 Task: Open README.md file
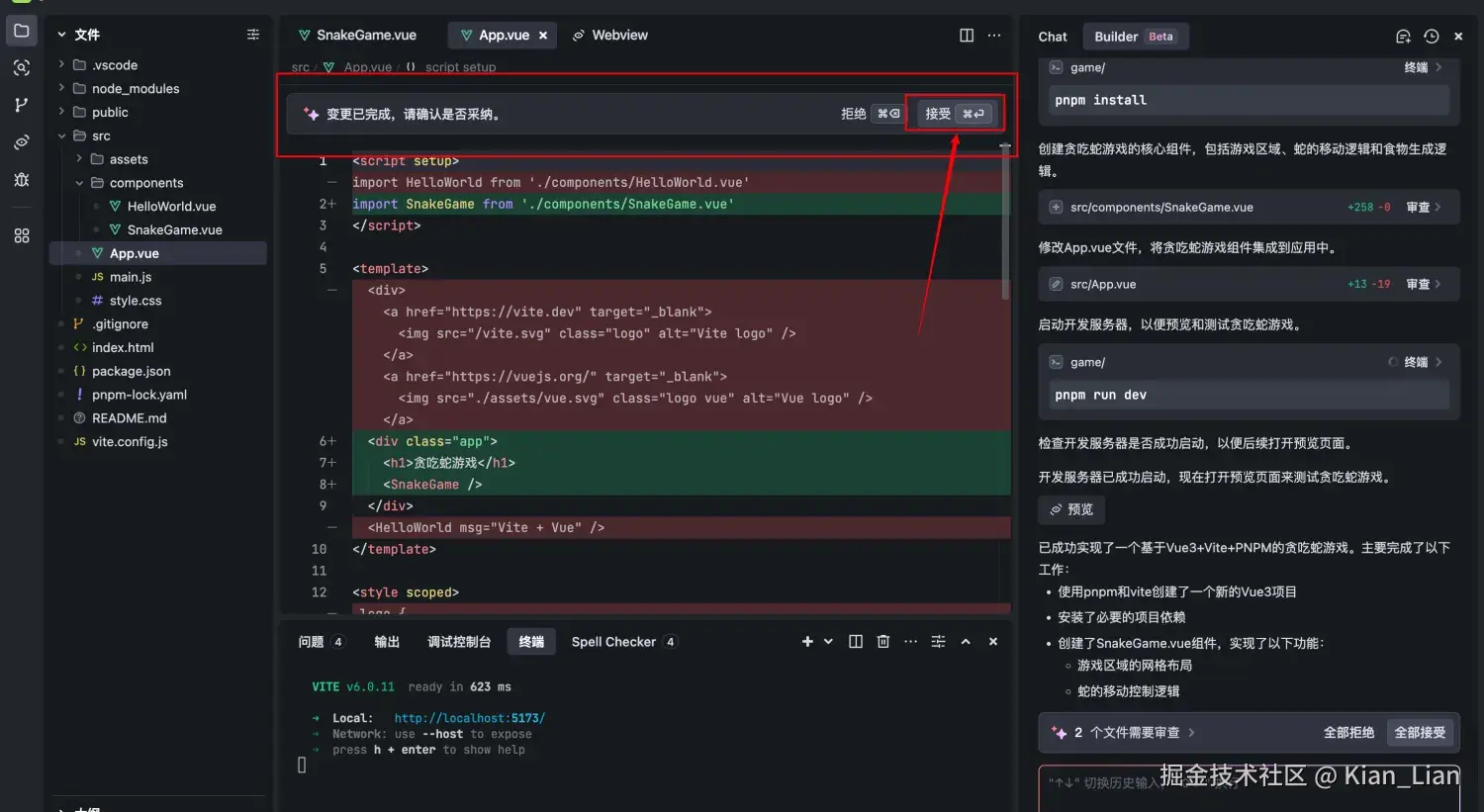(129, 418)
